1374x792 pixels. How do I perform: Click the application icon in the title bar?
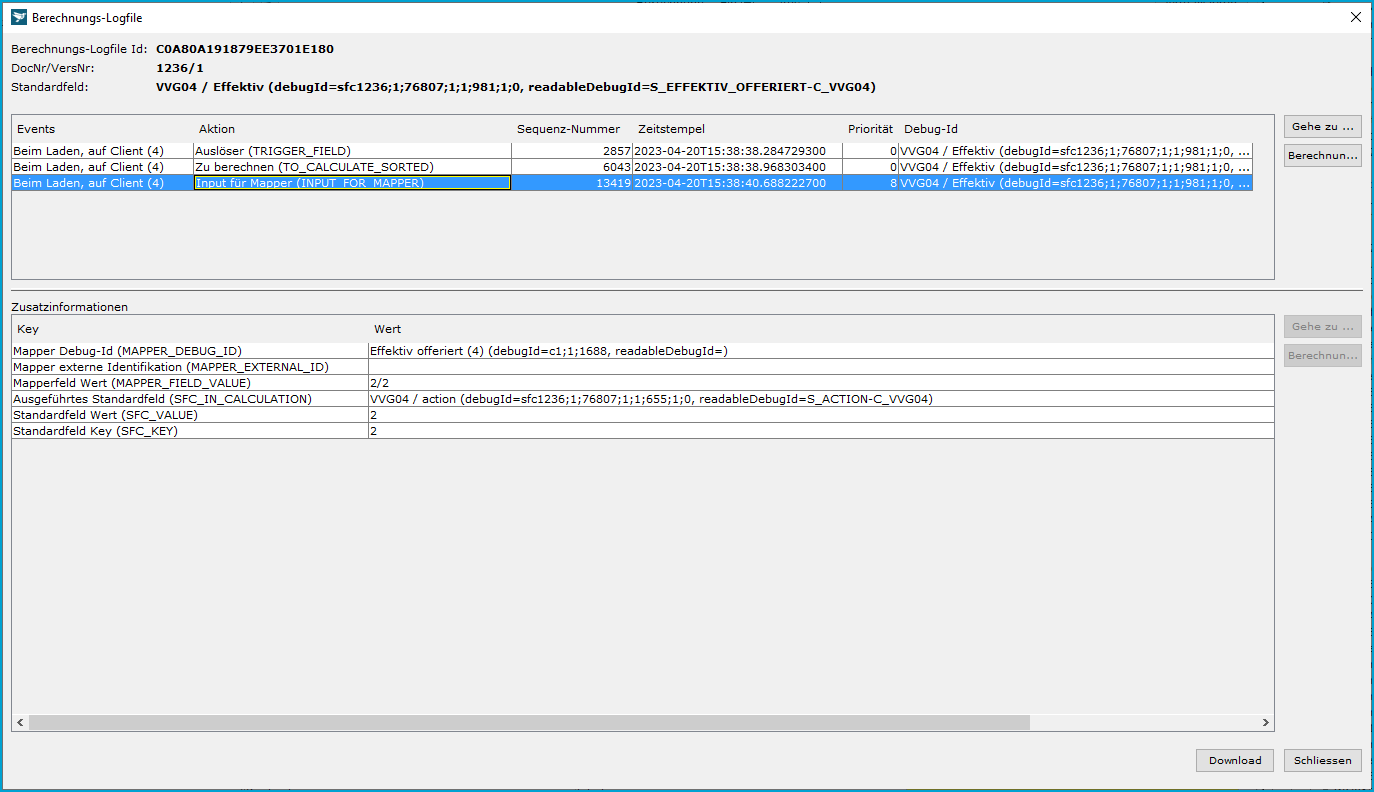[x=18, y=17]
